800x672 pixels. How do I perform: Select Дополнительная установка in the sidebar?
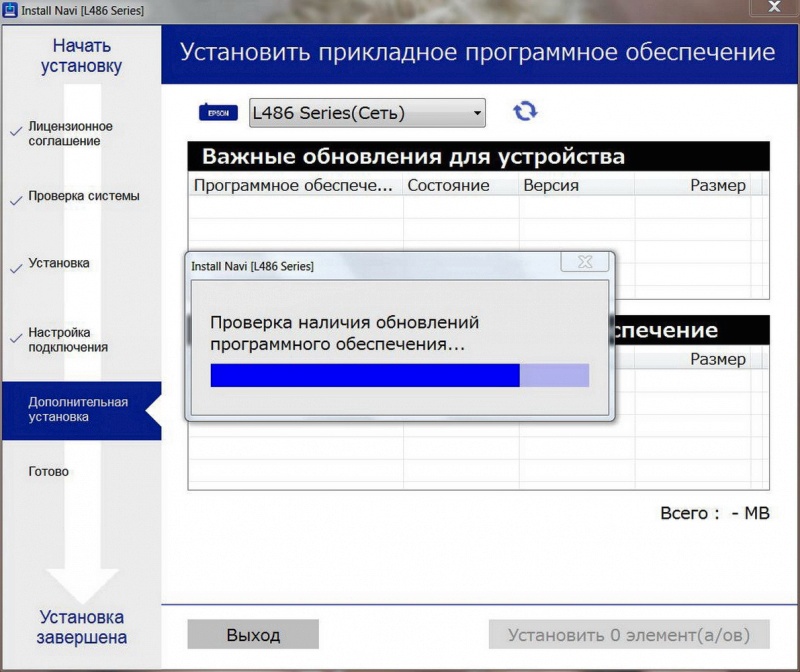point(80,410)
